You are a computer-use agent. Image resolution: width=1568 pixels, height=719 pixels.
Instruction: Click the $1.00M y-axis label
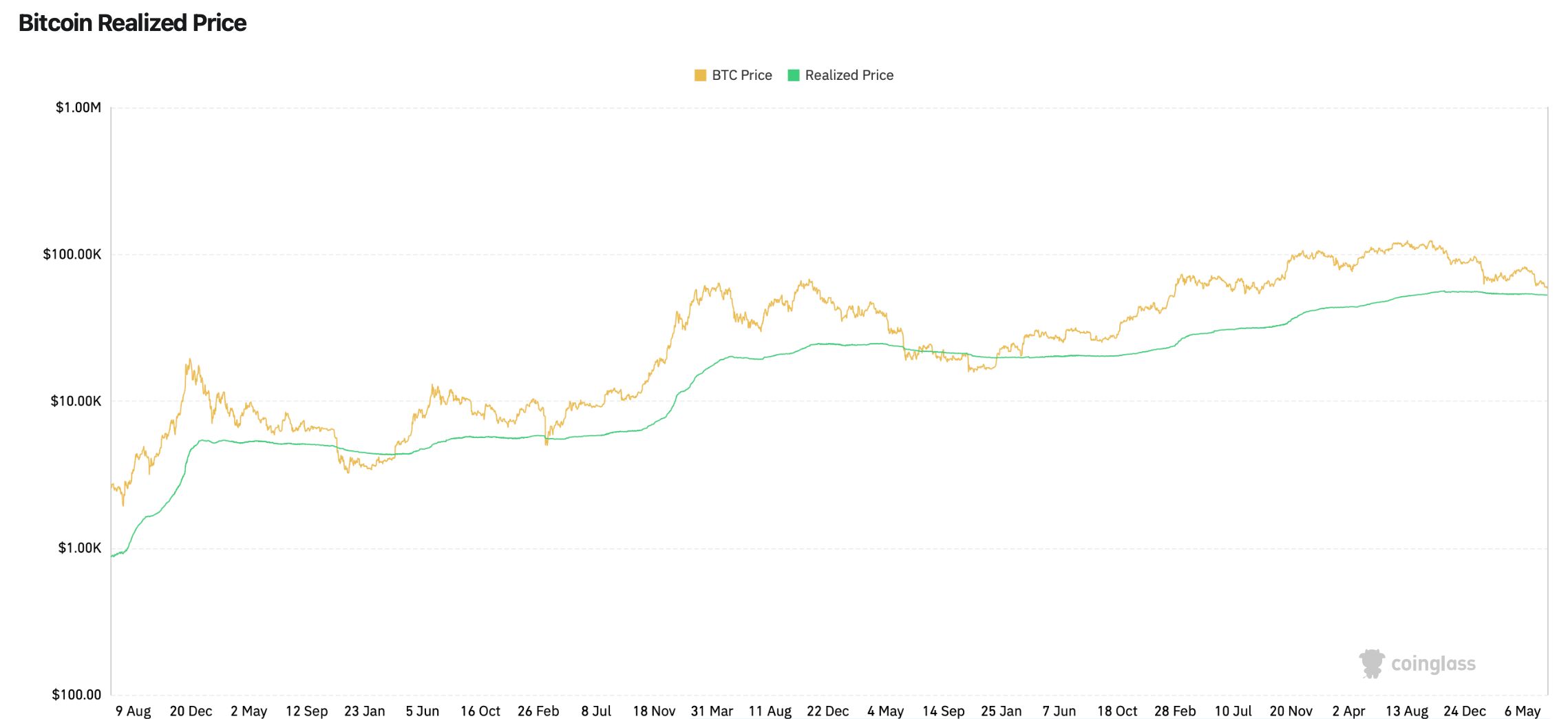click(78, 107)
